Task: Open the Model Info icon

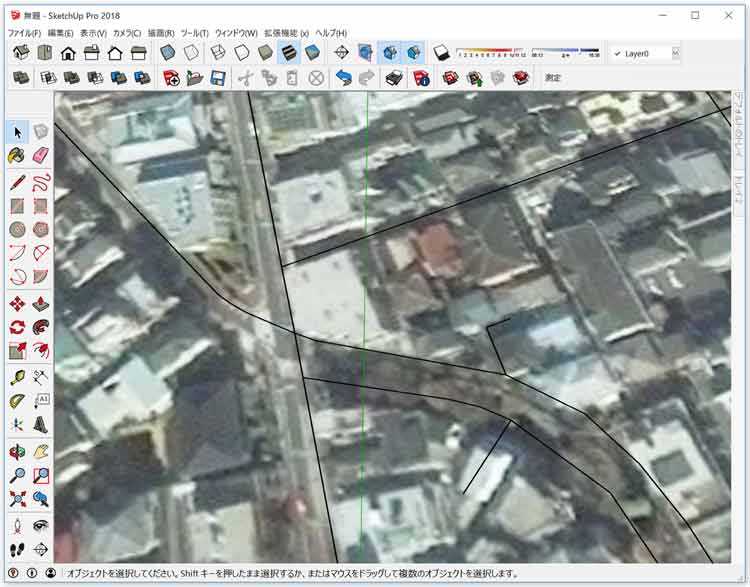Action: [x=421, y=78]
